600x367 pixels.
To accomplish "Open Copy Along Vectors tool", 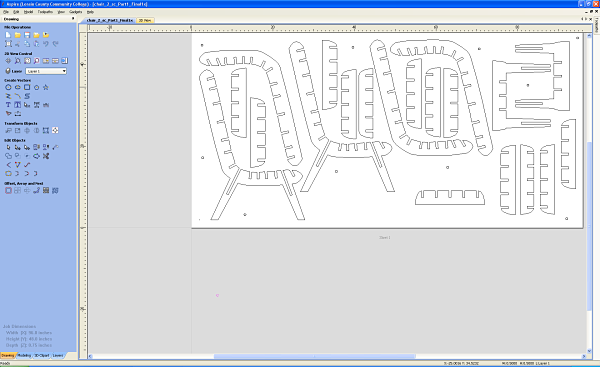I will pos(36,190).
